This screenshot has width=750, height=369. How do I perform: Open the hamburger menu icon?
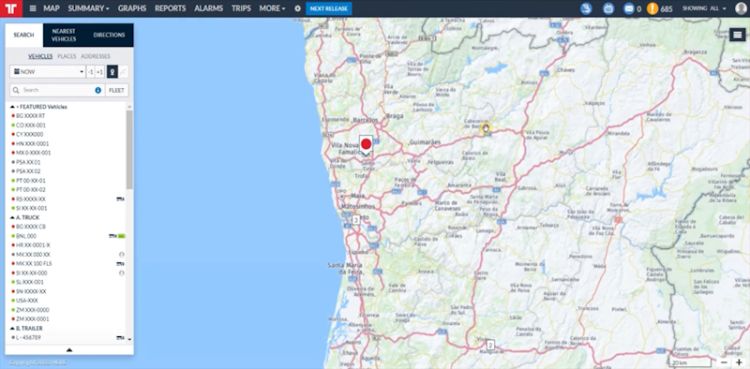33,9
